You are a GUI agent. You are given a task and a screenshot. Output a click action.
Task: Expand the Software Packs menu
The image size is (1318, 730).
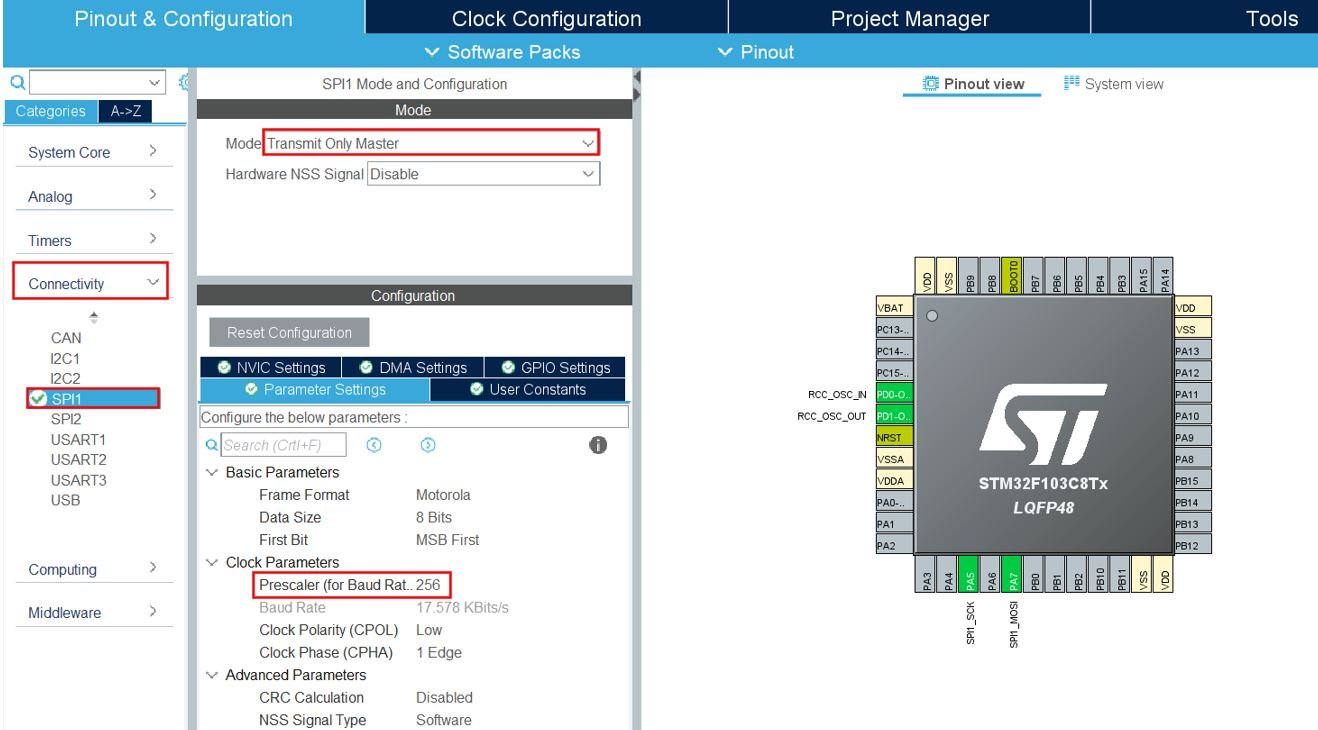coord(502,52)
